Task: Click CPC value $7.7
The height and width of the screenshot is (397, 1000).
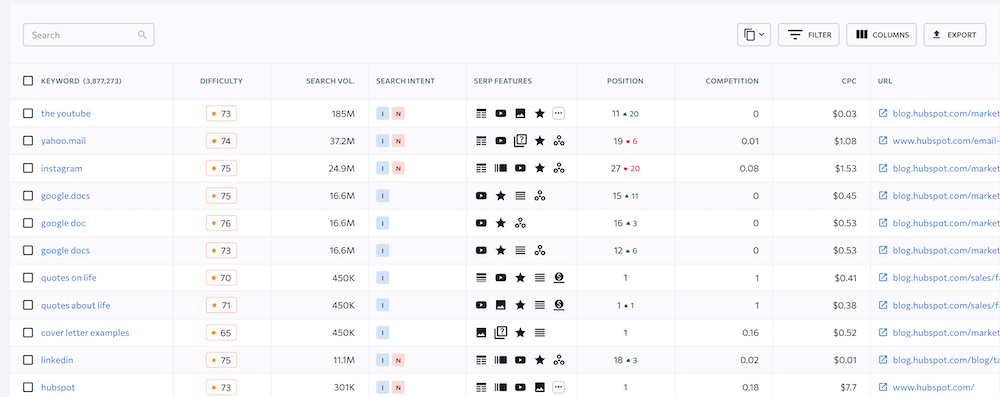Action: [x=848, y=387]
